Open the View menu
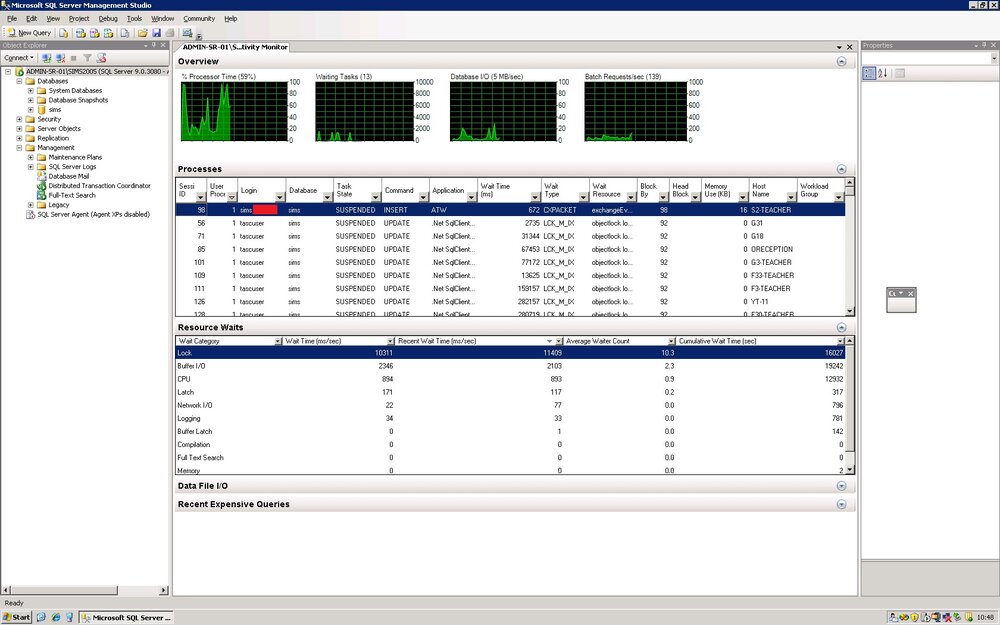The width and height of the screenshot is (1000, 625). [53, 18]
